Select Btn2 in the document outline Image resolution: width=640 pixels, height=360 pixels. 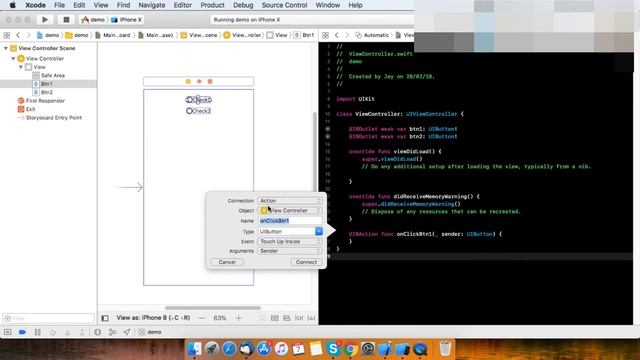tap(48, 92)
